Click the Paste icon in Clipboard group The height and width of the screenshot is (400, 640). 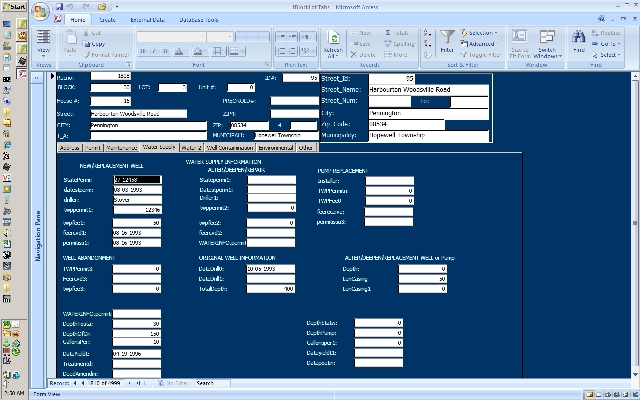70,43
